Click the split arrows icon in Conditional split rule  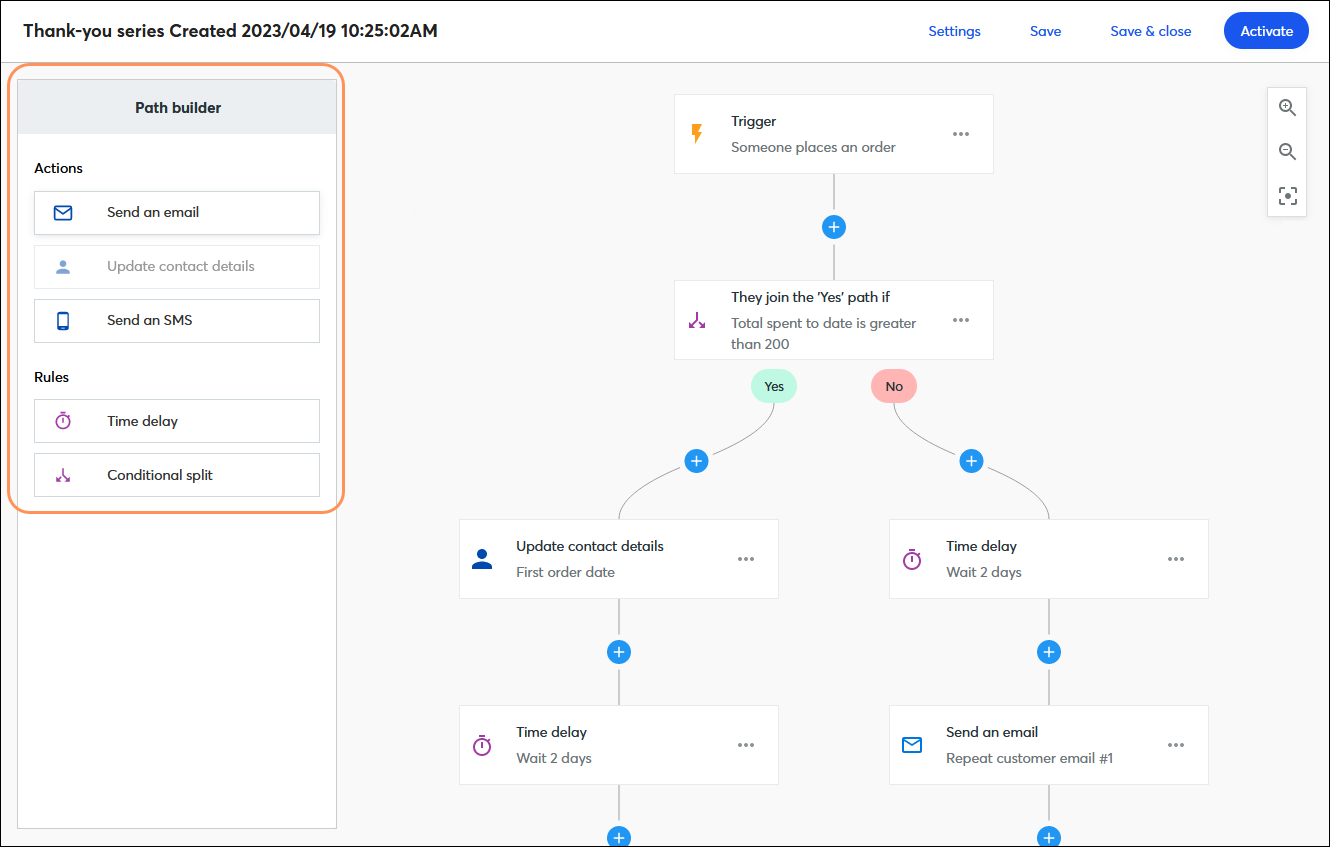(63, 475)
